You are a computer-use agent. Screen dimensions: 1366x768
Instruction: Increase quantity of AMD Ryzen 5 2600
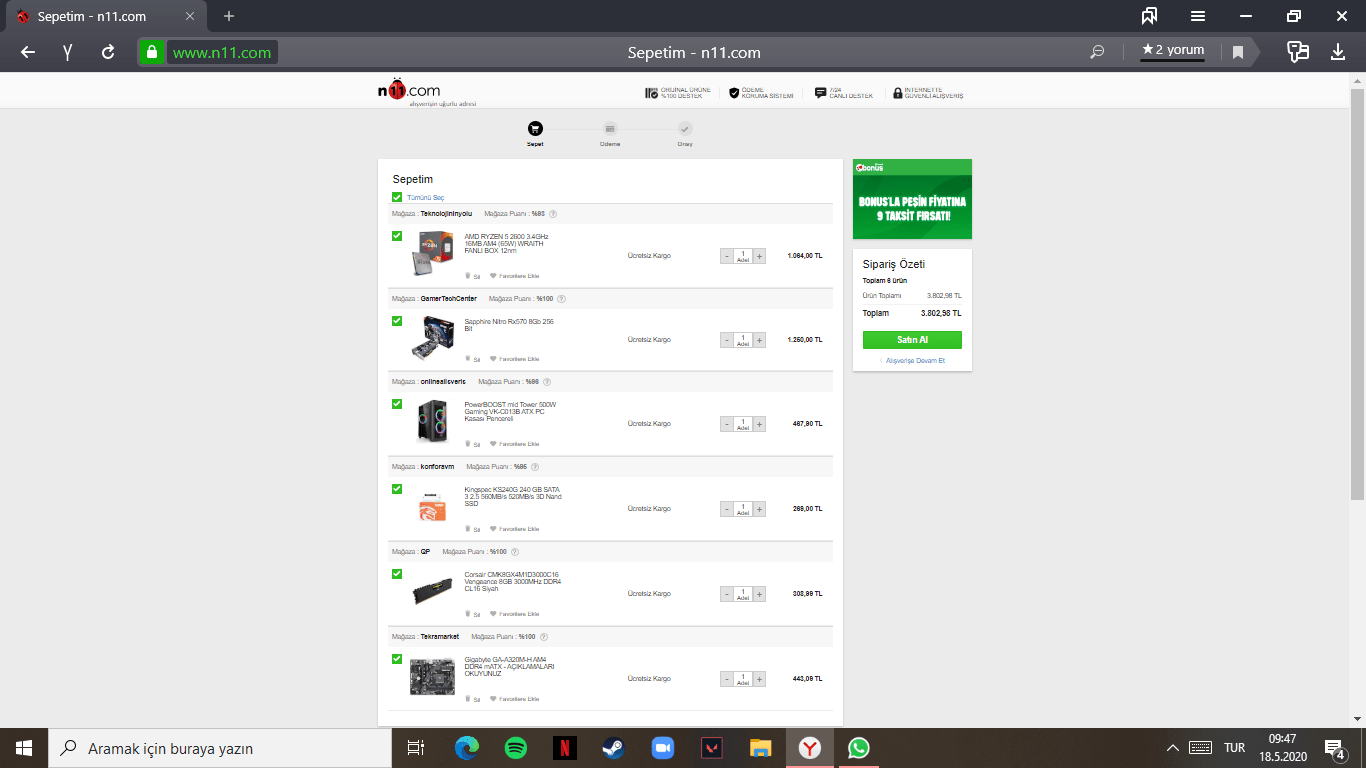(760, 256)
